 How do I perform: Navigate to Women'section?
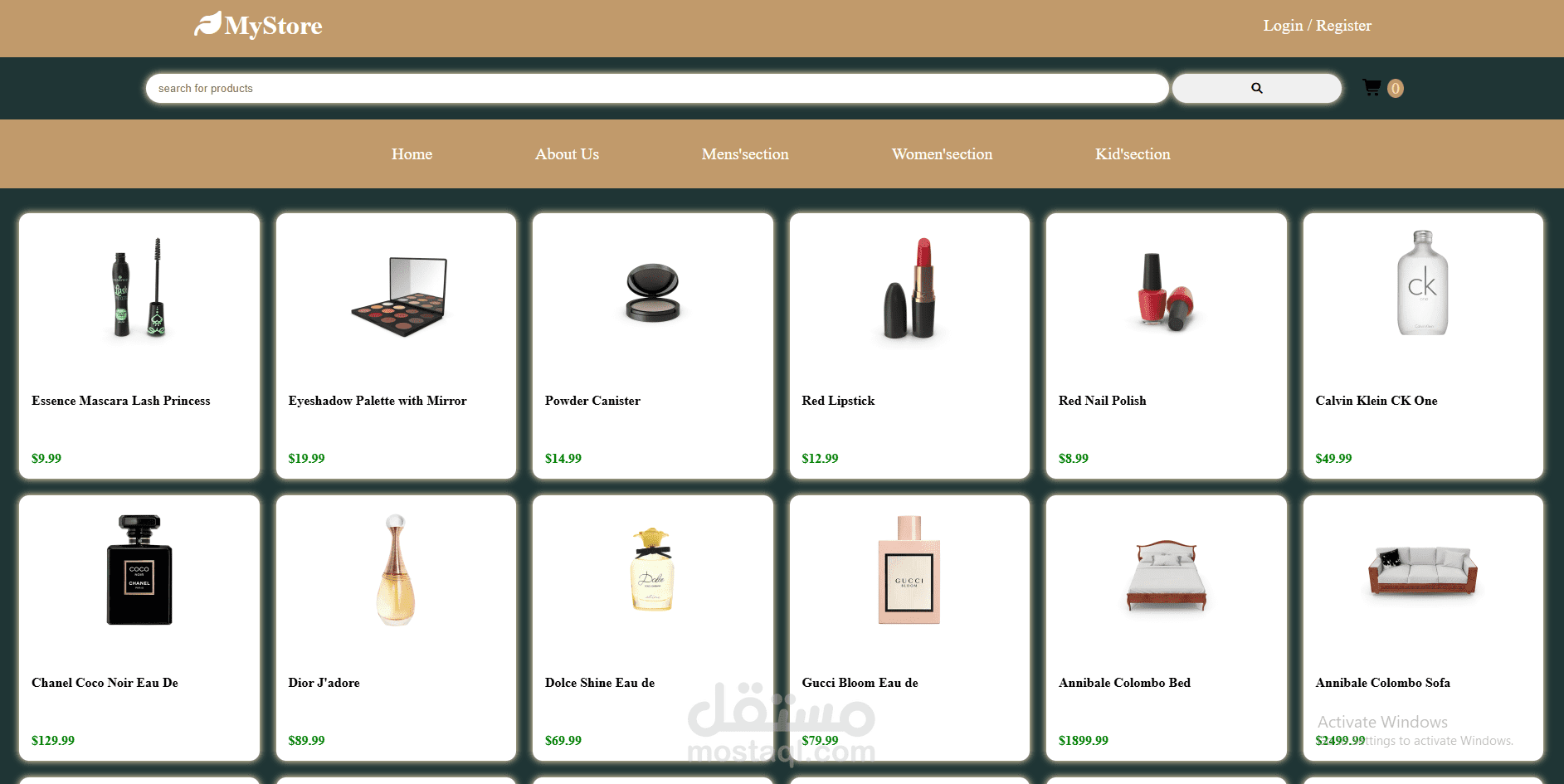pos(942,154)
